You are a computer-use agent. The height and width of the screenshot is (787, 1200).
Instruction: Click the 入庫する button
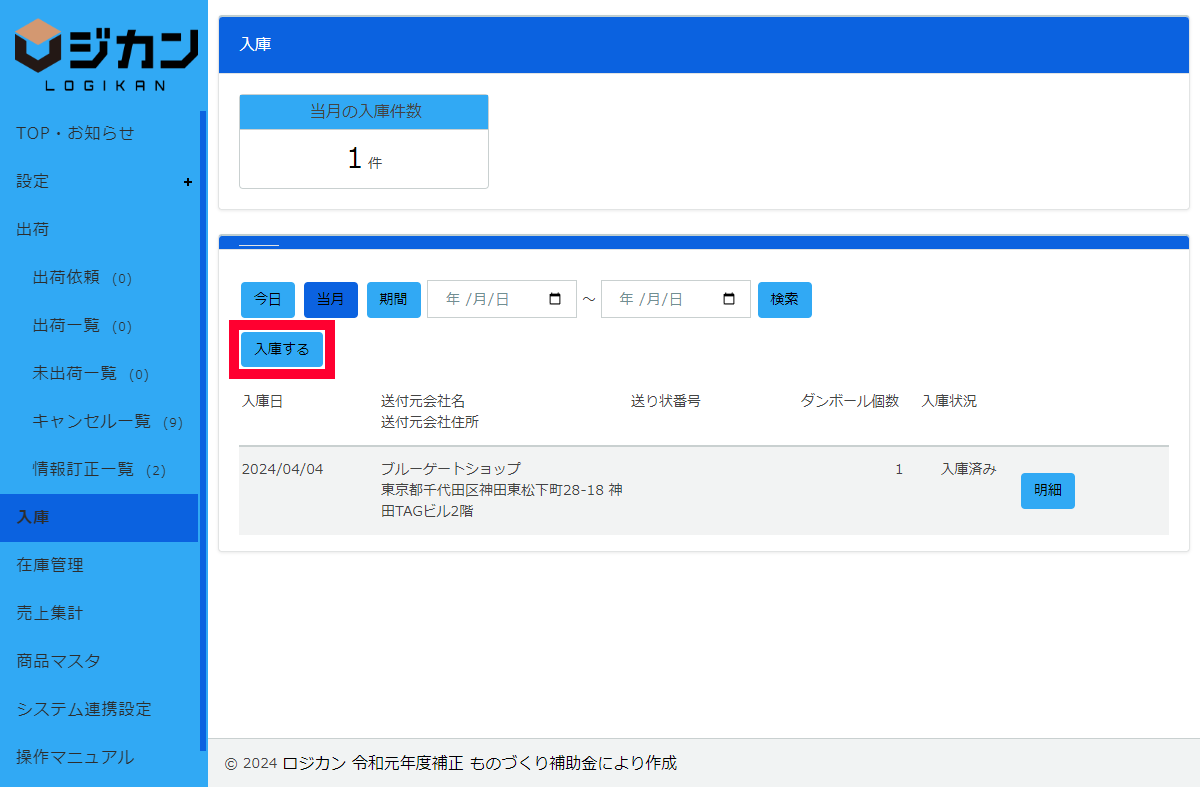pos(282,349)
